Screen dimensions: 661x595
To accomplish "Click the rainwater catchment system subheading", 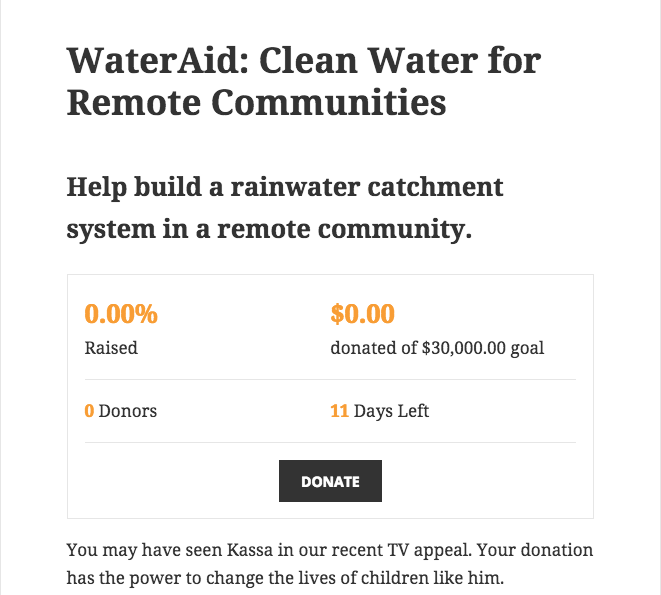I will pyautogui.click(x=285, y=208).
